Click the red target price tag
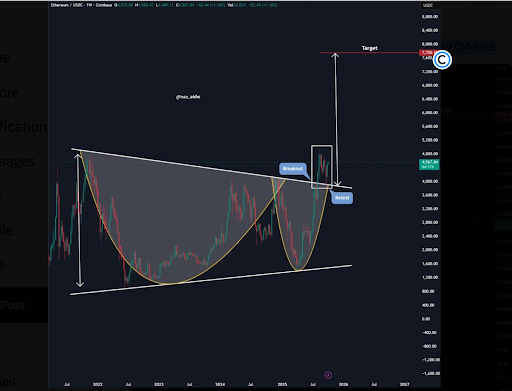The width and height of the screenshot is (512, 391). 427,53
